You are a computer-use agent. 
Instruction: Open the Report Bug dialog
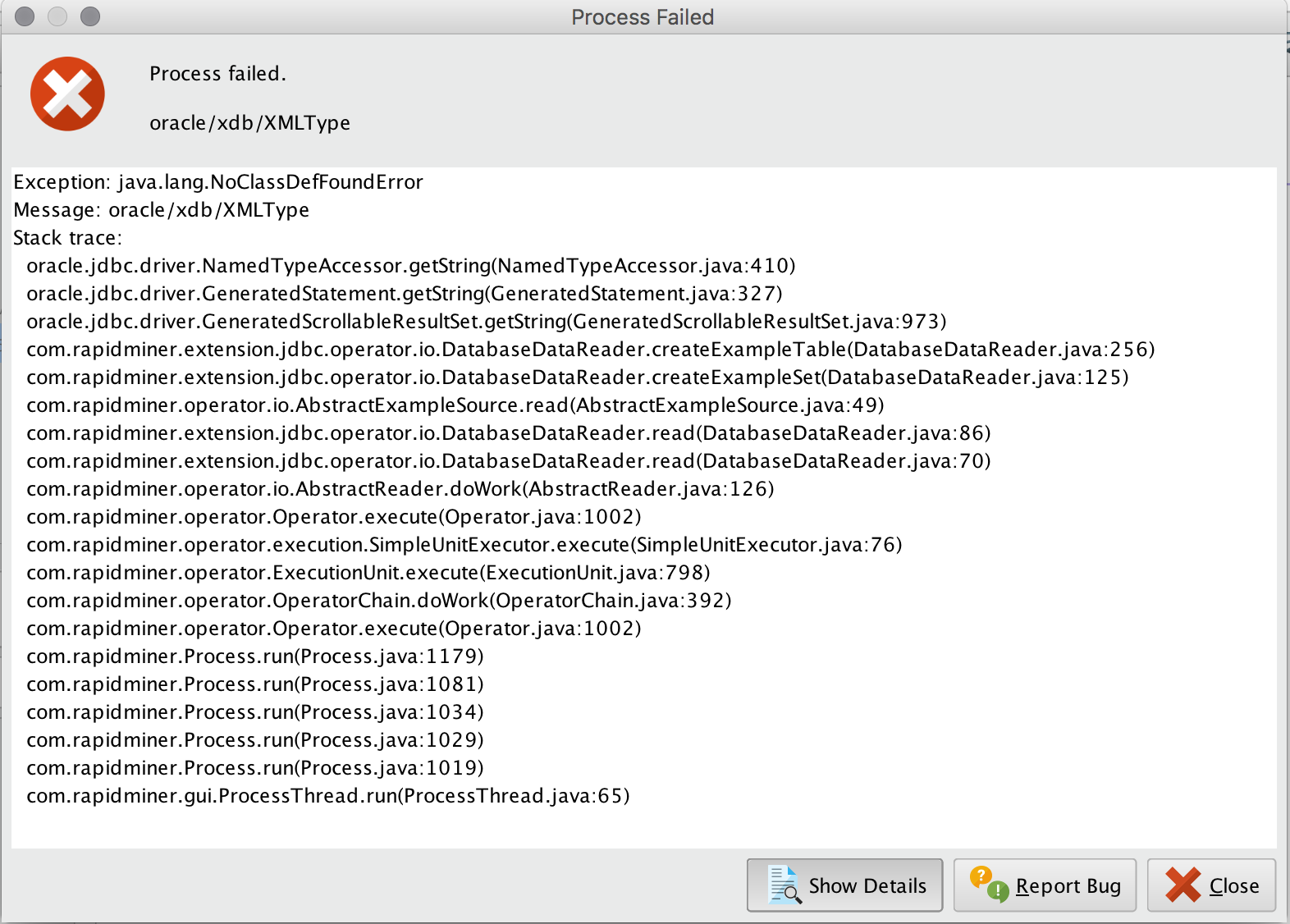coord(1045,885)
